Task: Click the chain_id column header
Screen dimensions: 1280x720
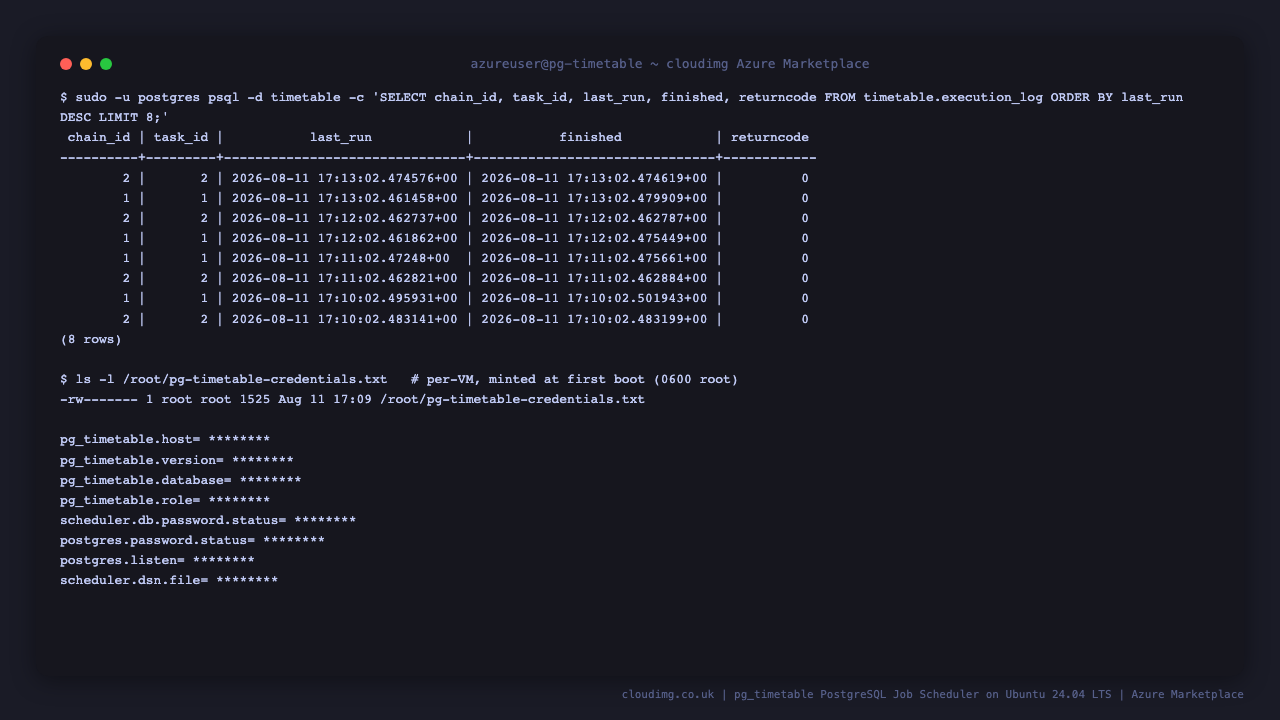Action: click(99, 137)
